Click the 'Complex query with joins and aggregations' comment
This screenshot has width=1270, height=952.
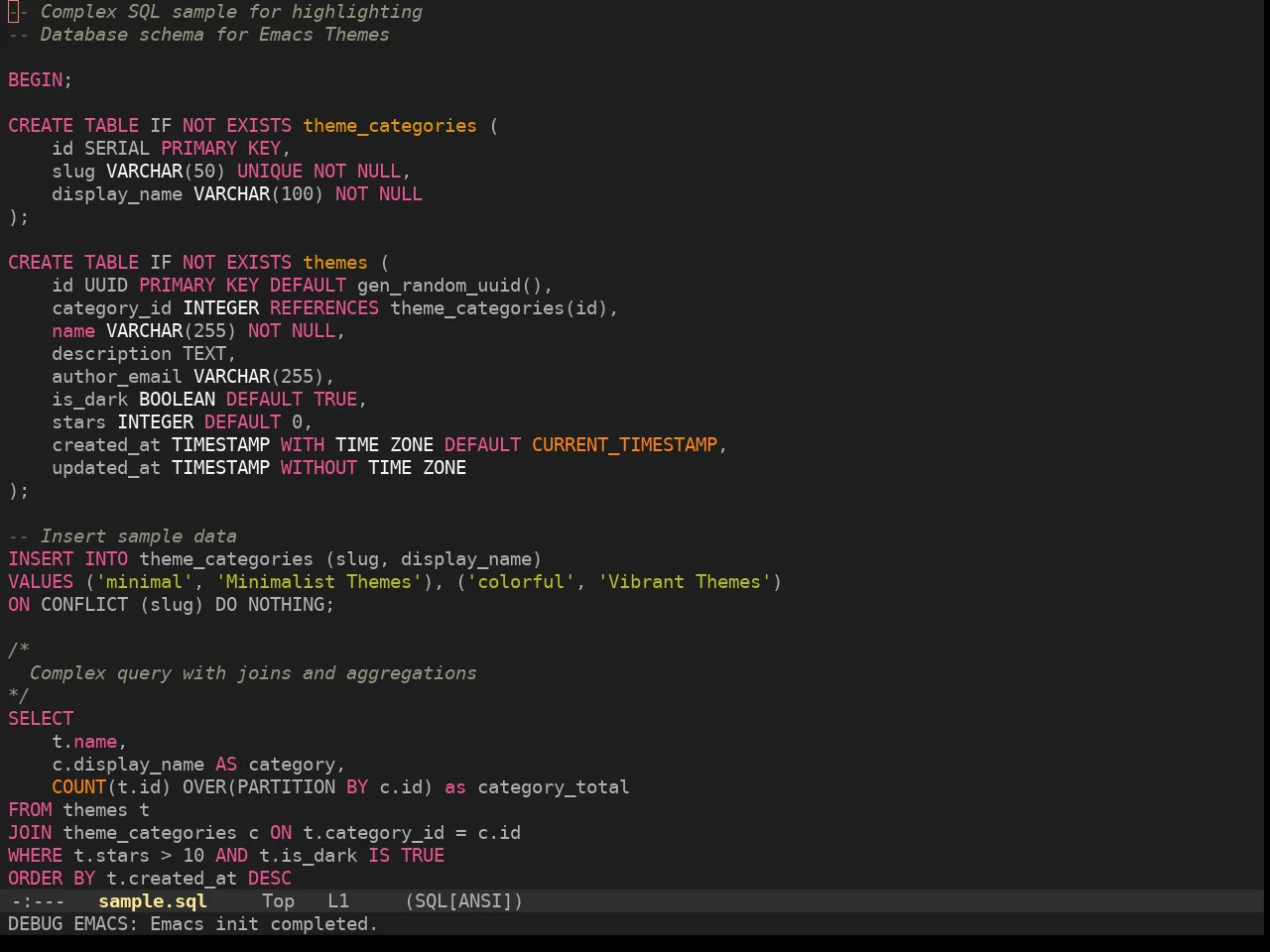point(253,673)
